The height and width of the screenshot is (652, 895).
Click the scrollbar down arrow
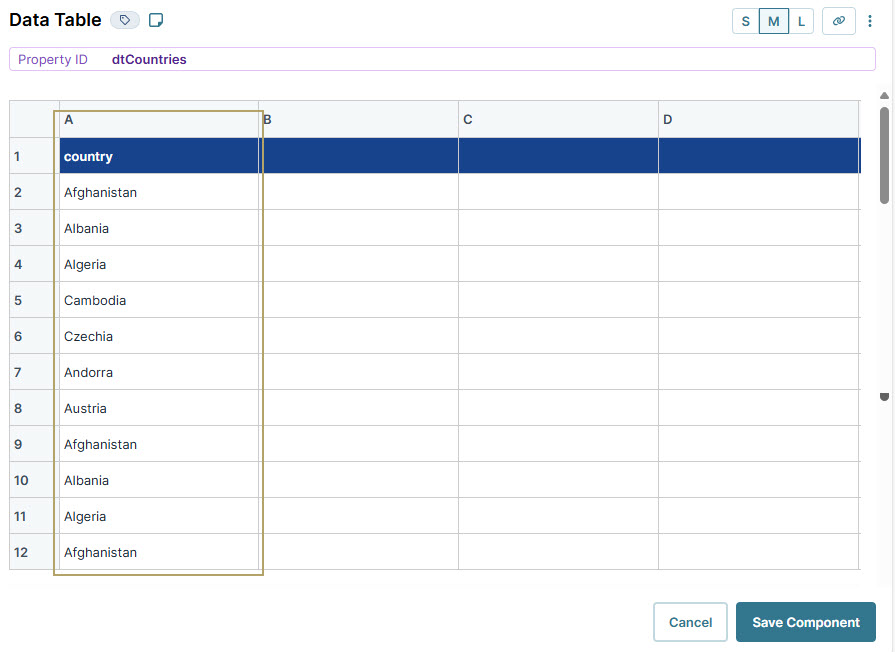coord(884,397)
